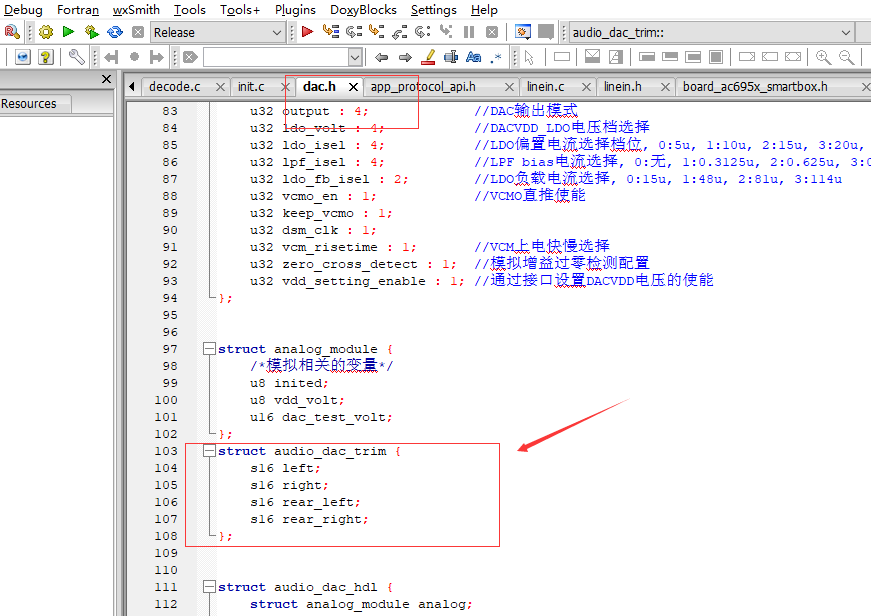Click the Highlight pencil icon
Viewport: 871px width, 616px height.
click(428, 57)
